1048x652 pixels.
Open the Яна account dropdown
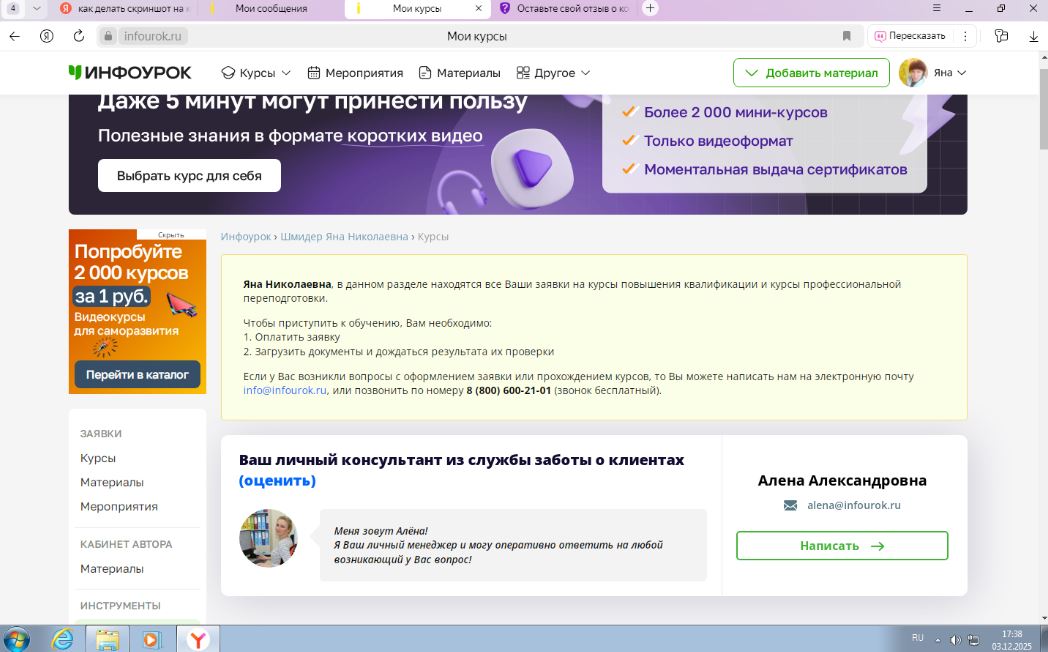(950, 72)
